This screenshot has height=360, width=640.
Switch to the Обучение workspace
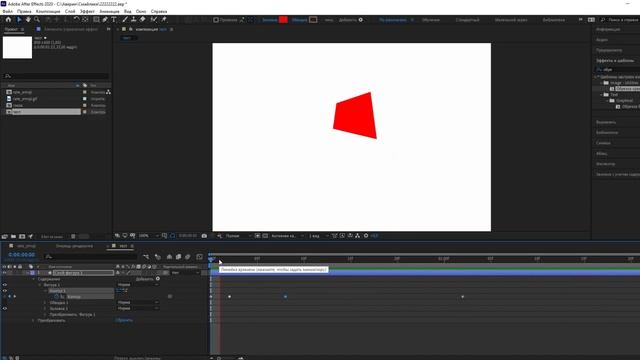click(431, 20)
